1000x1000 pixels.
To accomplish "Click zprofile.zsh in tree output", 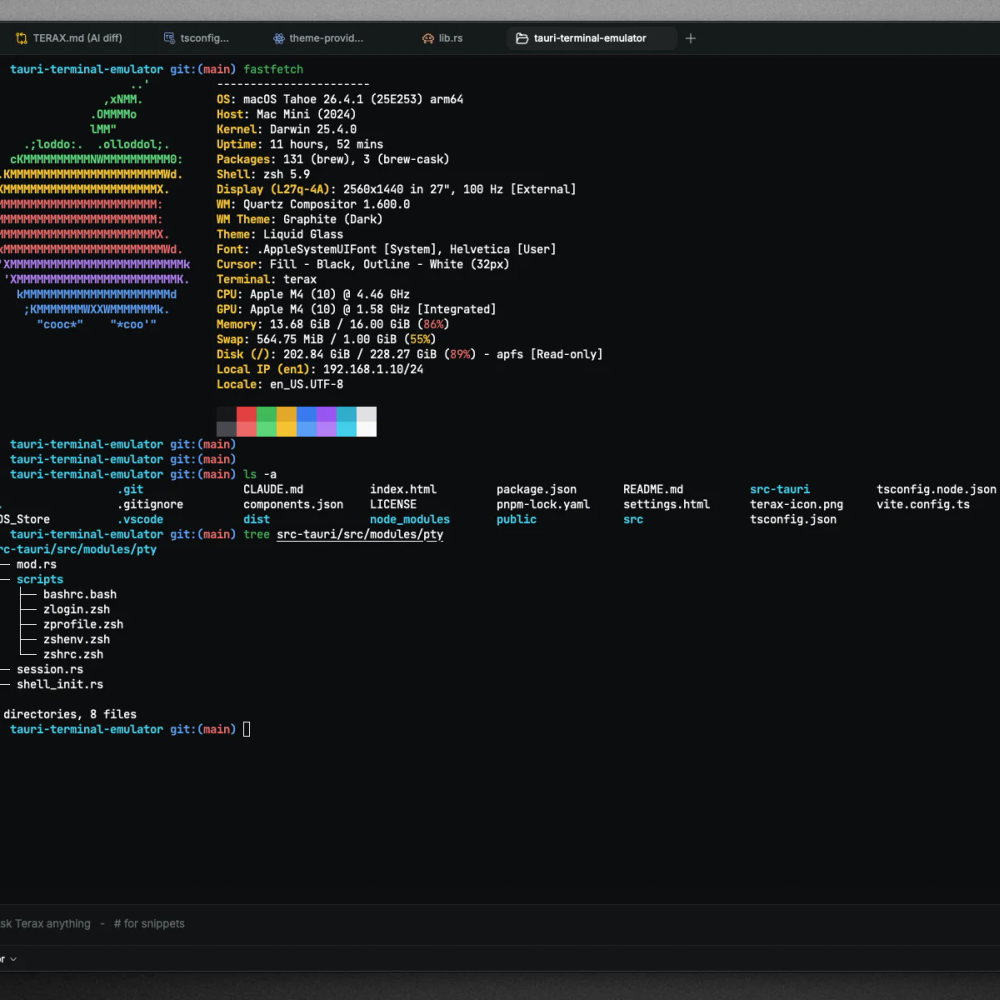I will [84, 624].
